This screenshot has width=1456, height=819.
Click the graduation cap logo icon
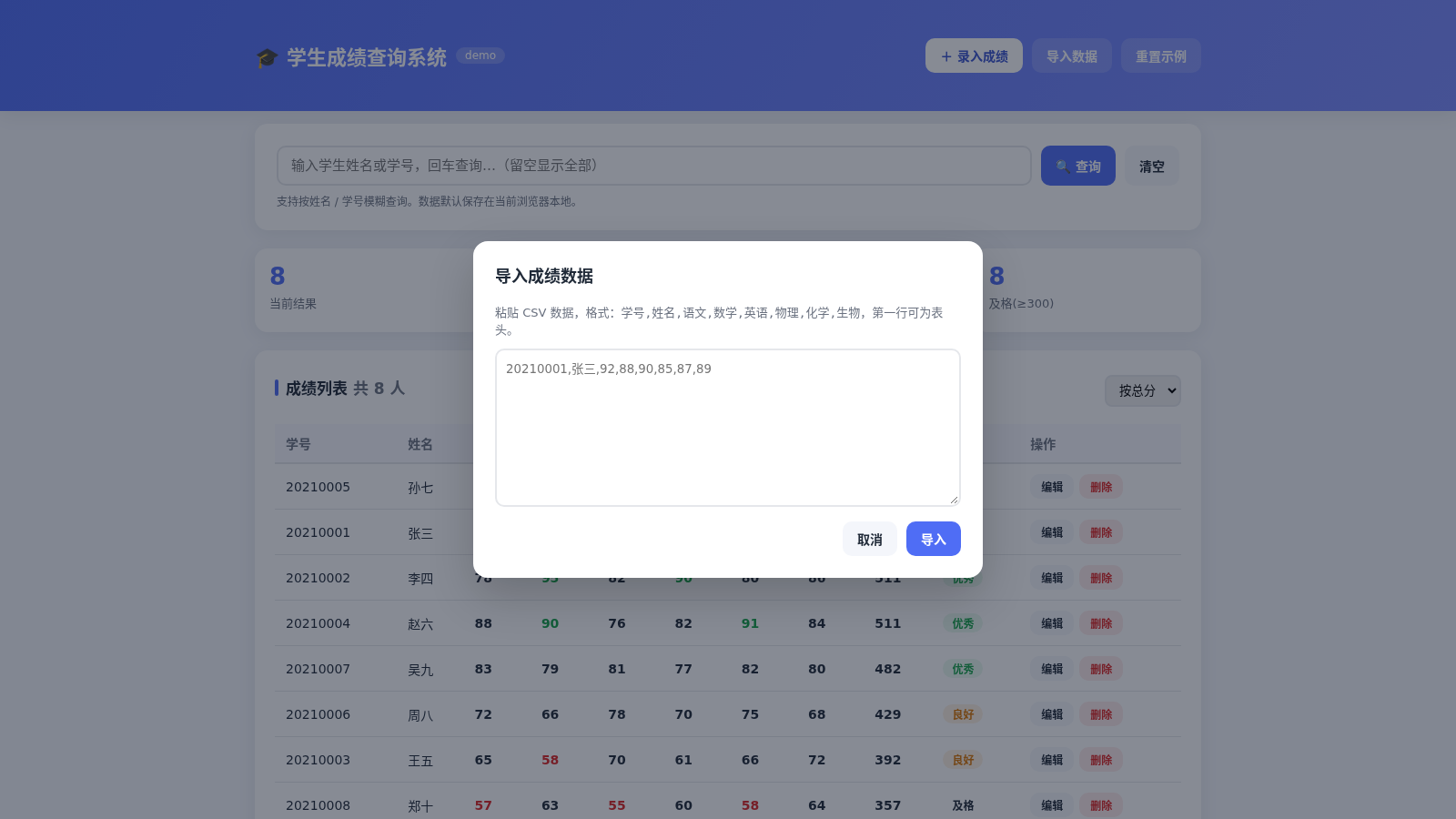point(267,58)
